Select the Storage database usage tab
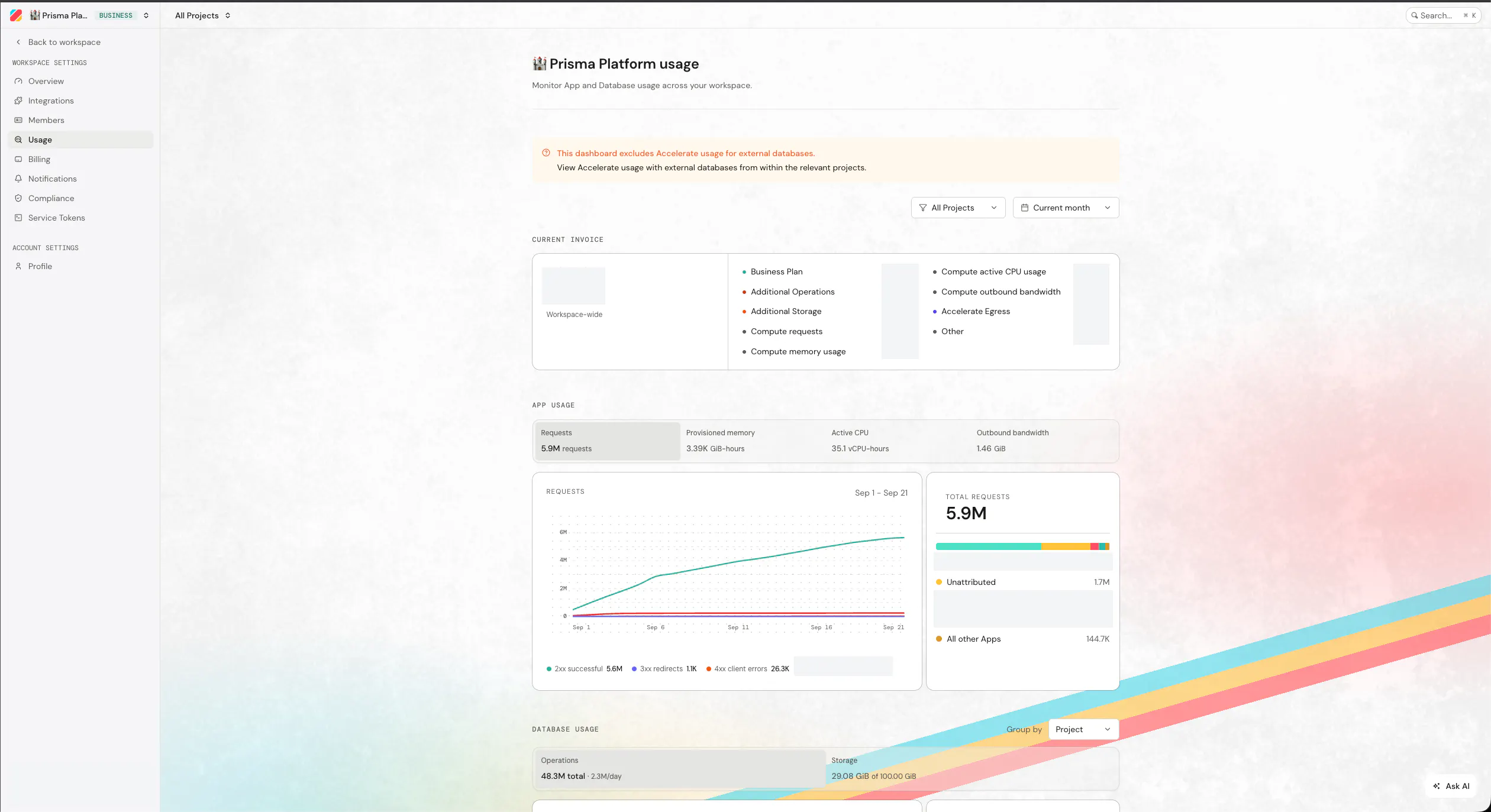Image resolution: width=1491 pixels, height=812 pixels. [971, 768]
